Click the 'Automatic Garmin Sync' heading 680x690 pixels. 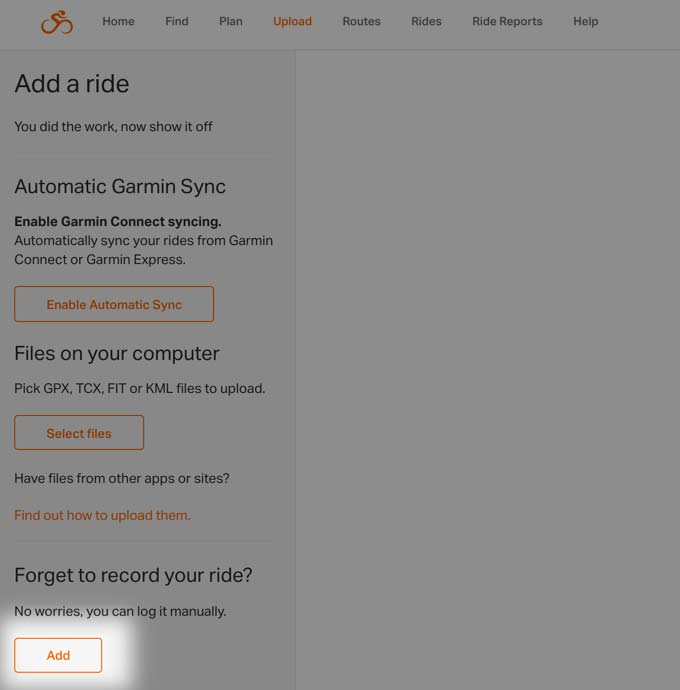[x=120, y=187]
